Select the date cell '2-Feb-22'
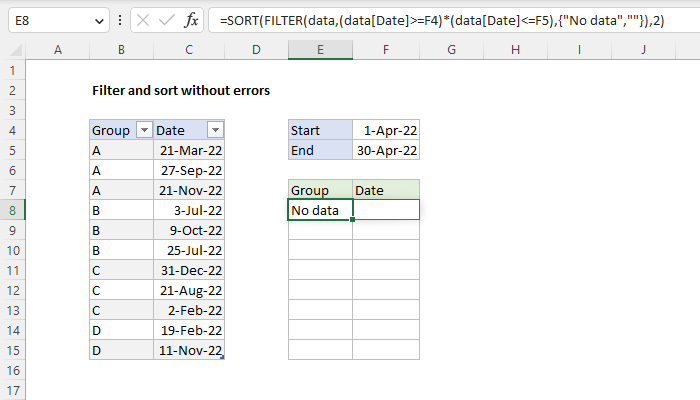700x400 pixels. pos(189,310)
